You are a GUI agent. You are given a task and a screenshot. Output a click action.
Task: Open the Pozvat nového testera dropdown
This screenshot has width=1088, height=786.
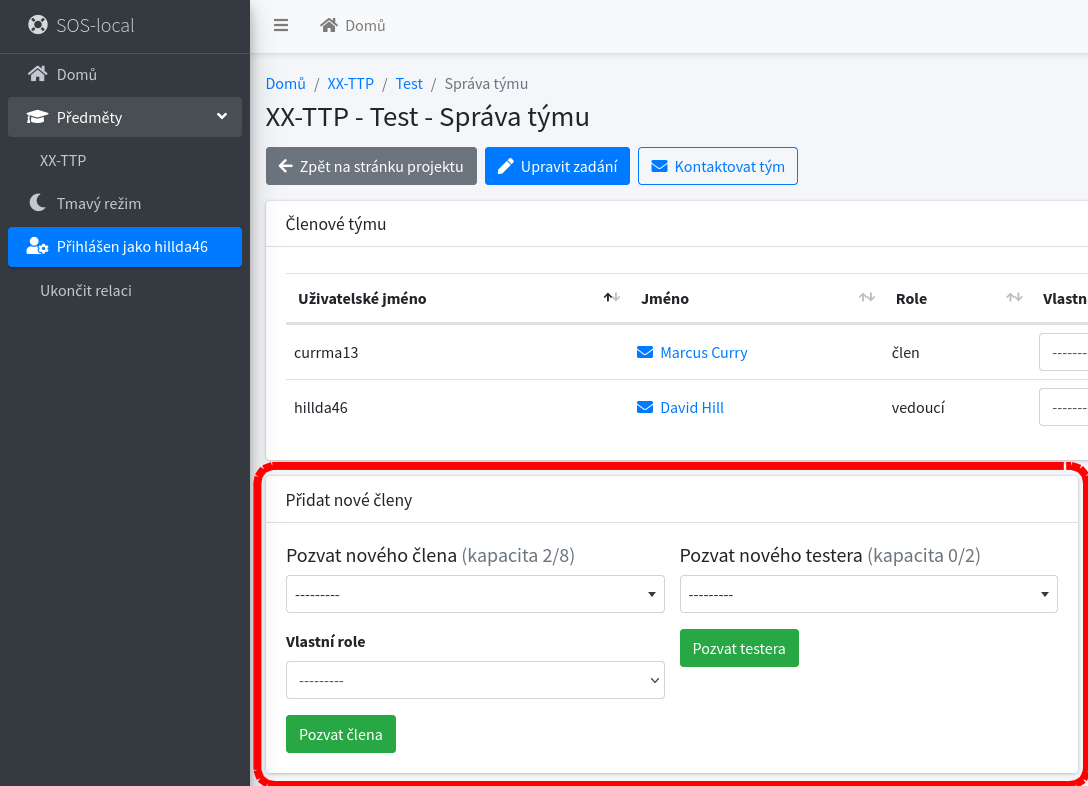[869, 594]
